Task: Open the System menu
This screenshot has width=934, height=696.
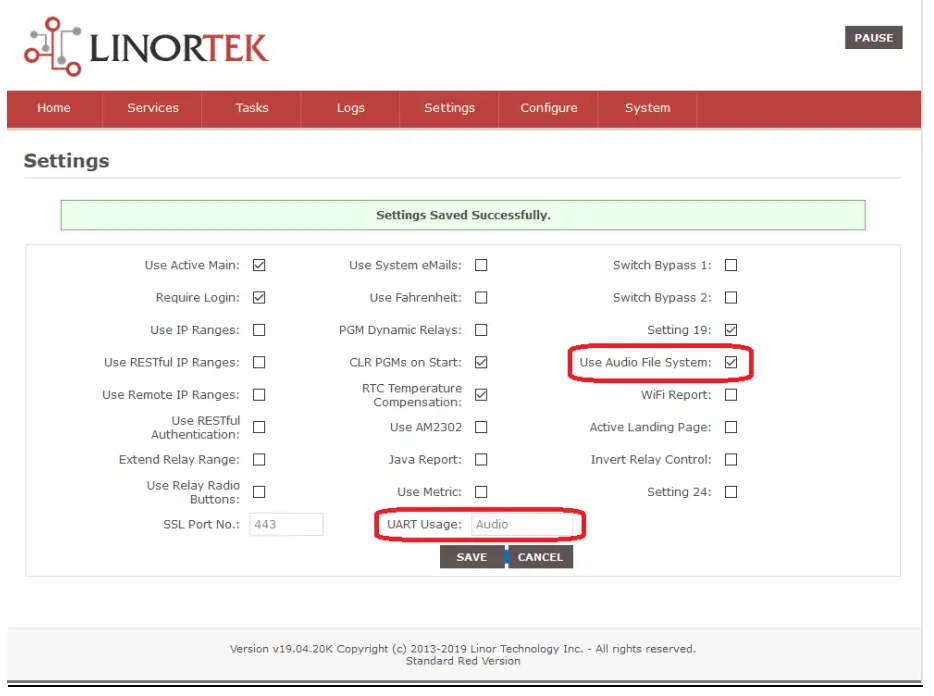Action: point(647,108)
